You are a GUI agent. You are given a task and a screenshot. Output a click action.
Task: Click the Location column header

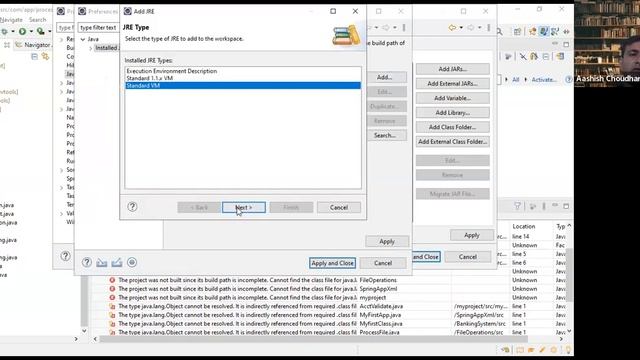[524, 226]
